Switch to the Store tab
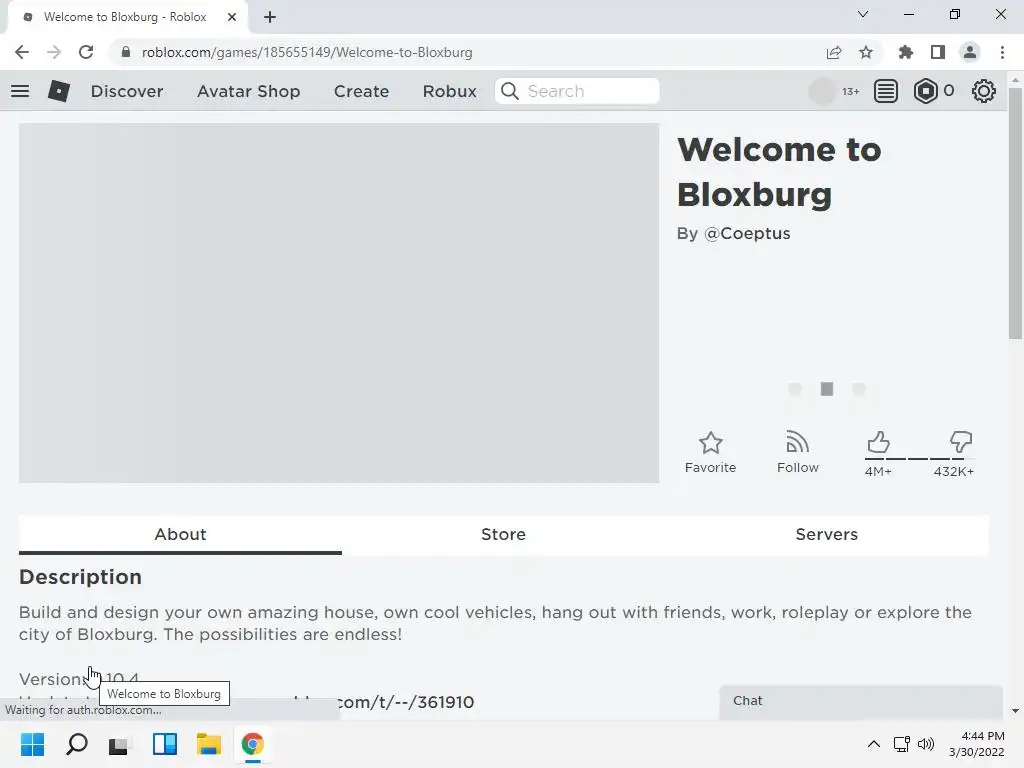1024x768 pixels. click(504, 534)
